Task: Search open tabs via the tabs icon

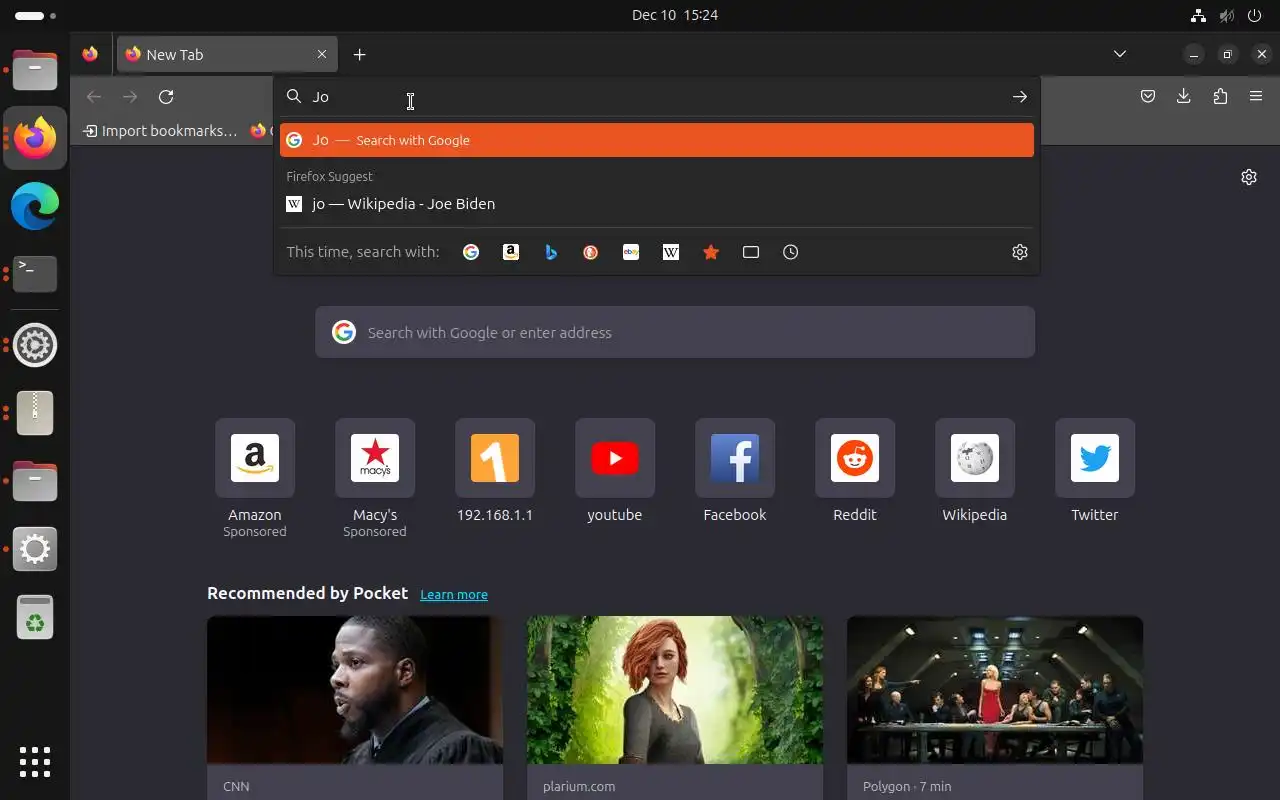Action: point(751,252)
